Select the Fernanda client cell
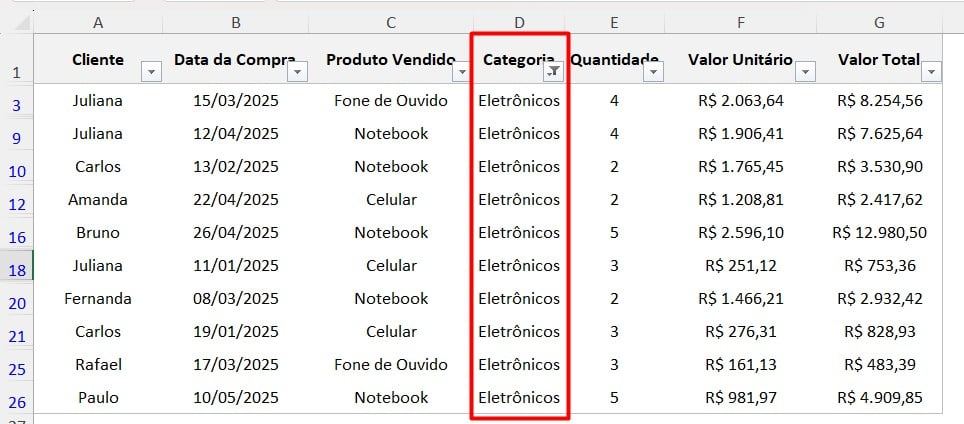 98,299
